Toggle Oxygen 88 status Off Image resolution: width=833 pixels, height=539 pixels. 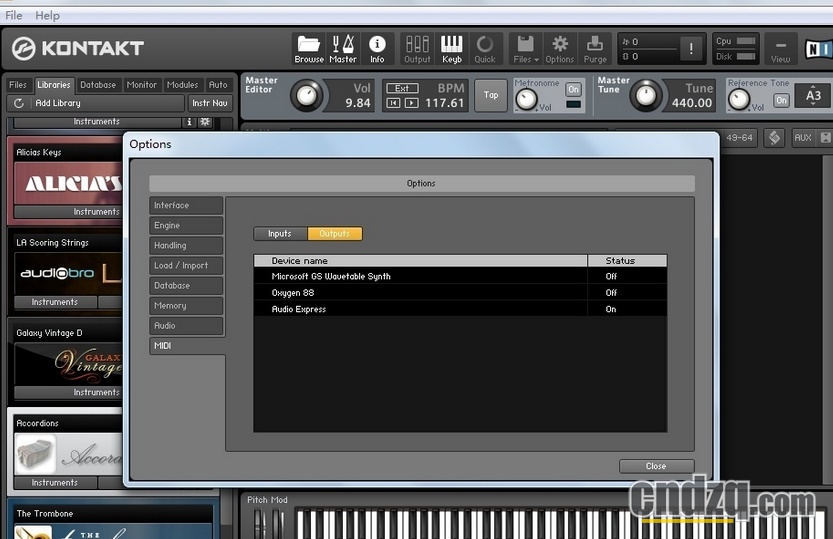tap(611, 293)
